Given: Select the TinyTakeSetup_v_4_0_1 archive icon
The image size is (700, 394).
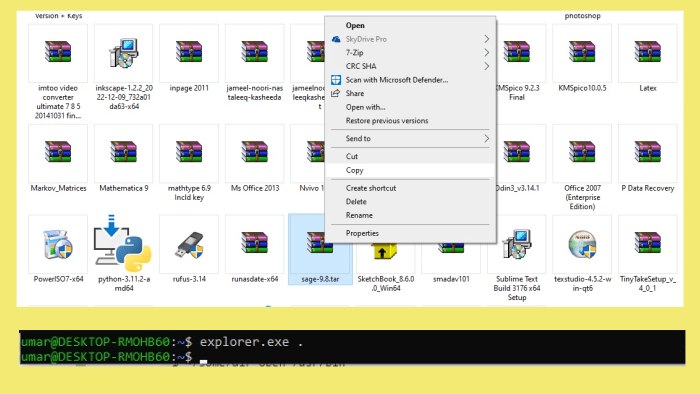Looking at the screenshot, I should pos(648,243).
